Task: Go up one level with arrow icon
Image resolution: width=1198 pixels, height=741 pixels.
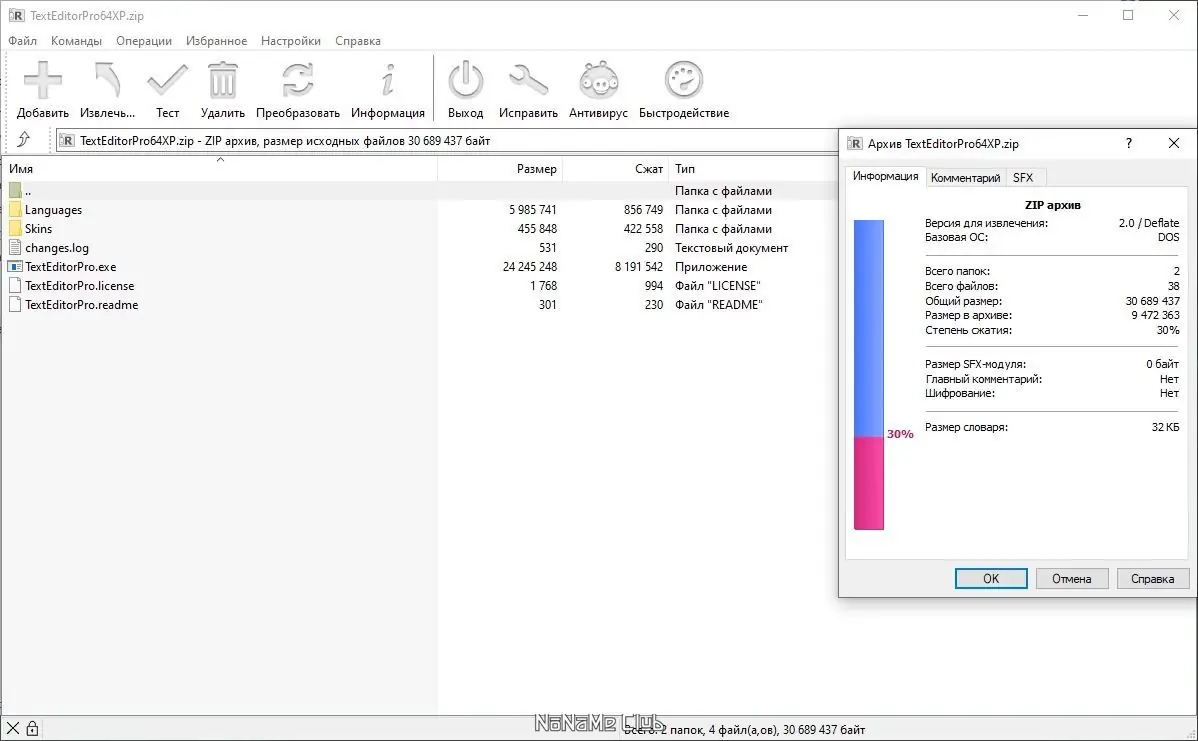Action: tap(24, 139)
